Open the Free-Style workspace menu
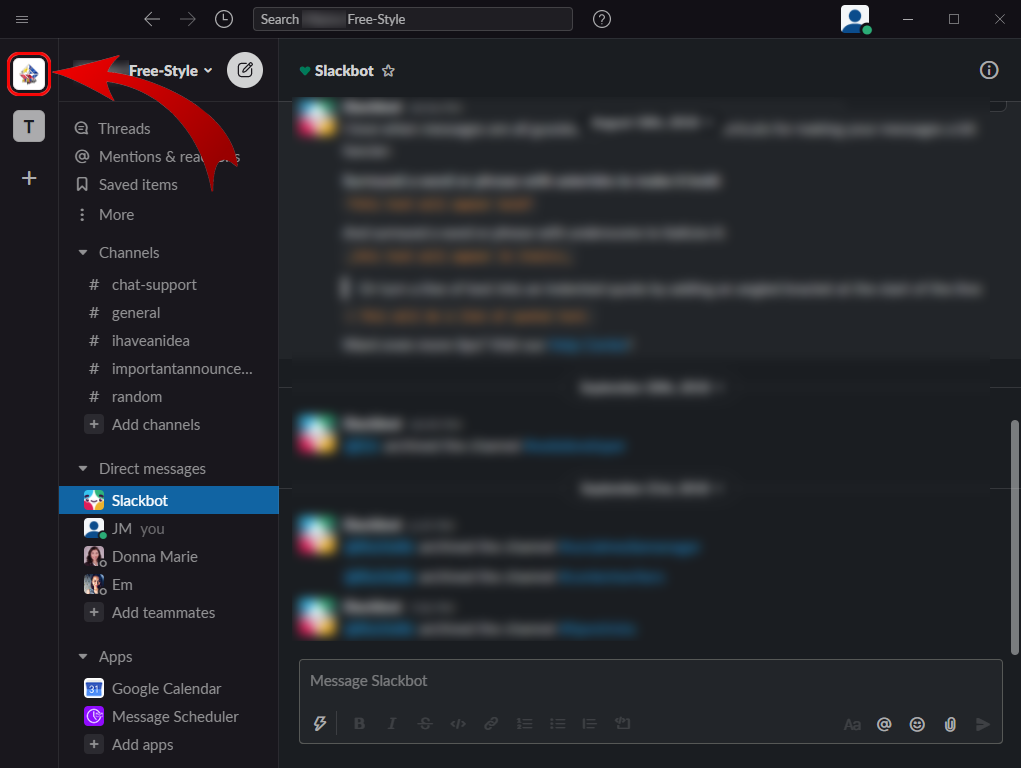 171,70
